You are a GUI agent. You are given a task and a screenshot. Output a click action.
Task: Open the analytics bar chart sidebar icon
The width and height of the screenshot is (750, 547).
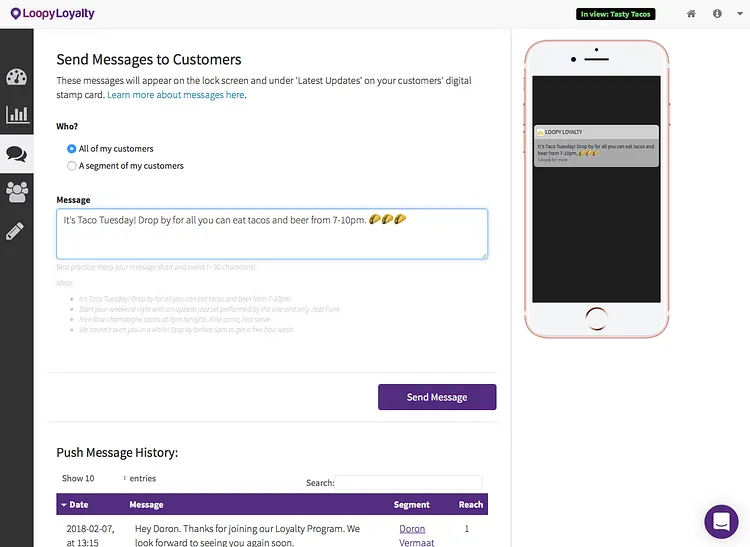pos(17,114)
